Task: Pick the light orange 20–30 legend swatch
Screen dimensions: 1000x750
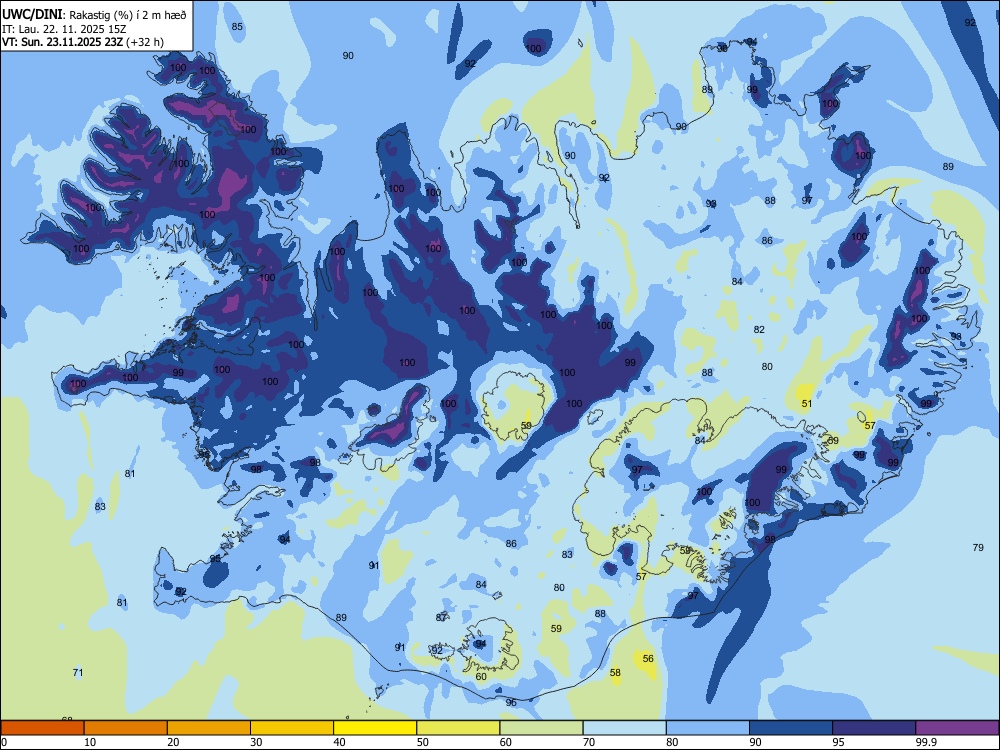Action: [209, 728]
